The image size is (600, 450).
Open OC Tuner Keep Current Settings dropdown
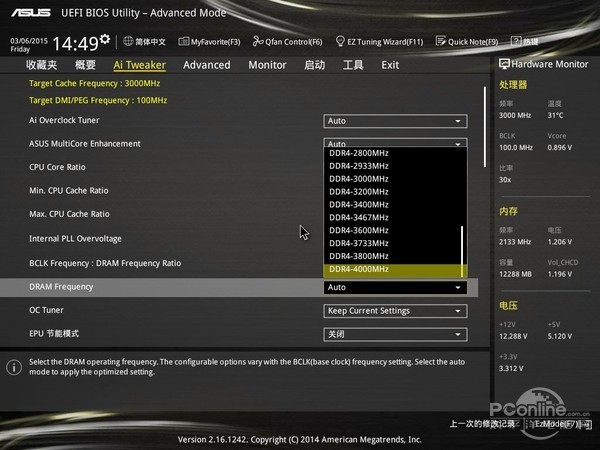click(x=395, y=311)
